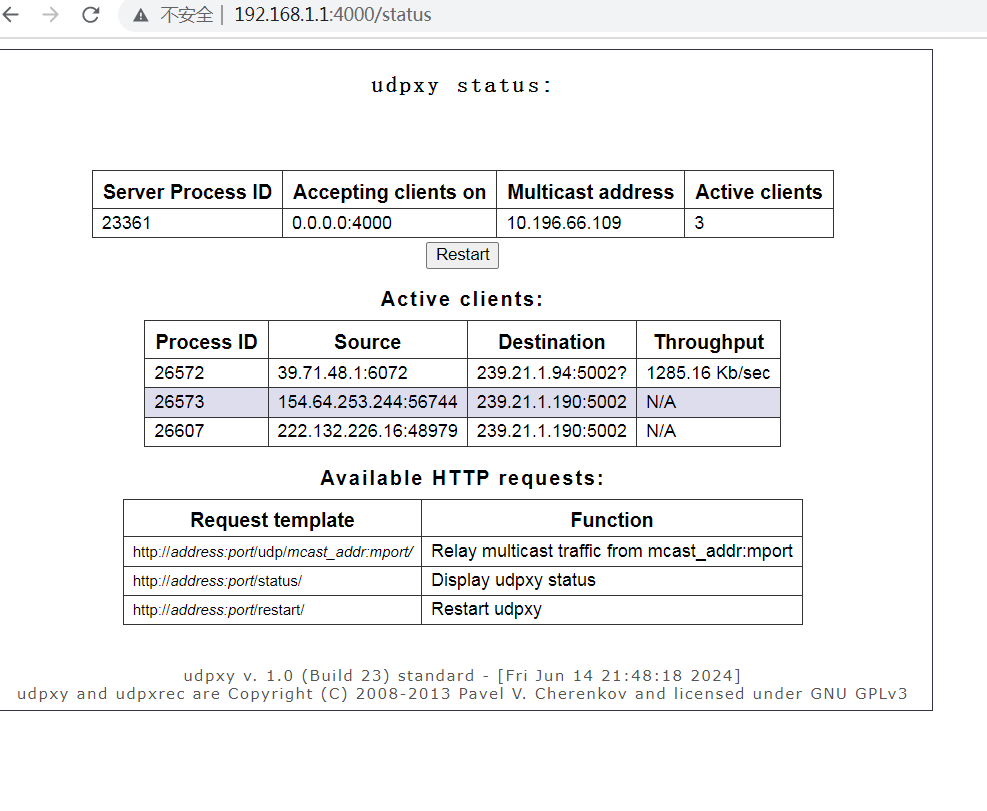This screenshot has height=811, width=987.
Task: Click the Throughput column header
Action: pos(708,342)
